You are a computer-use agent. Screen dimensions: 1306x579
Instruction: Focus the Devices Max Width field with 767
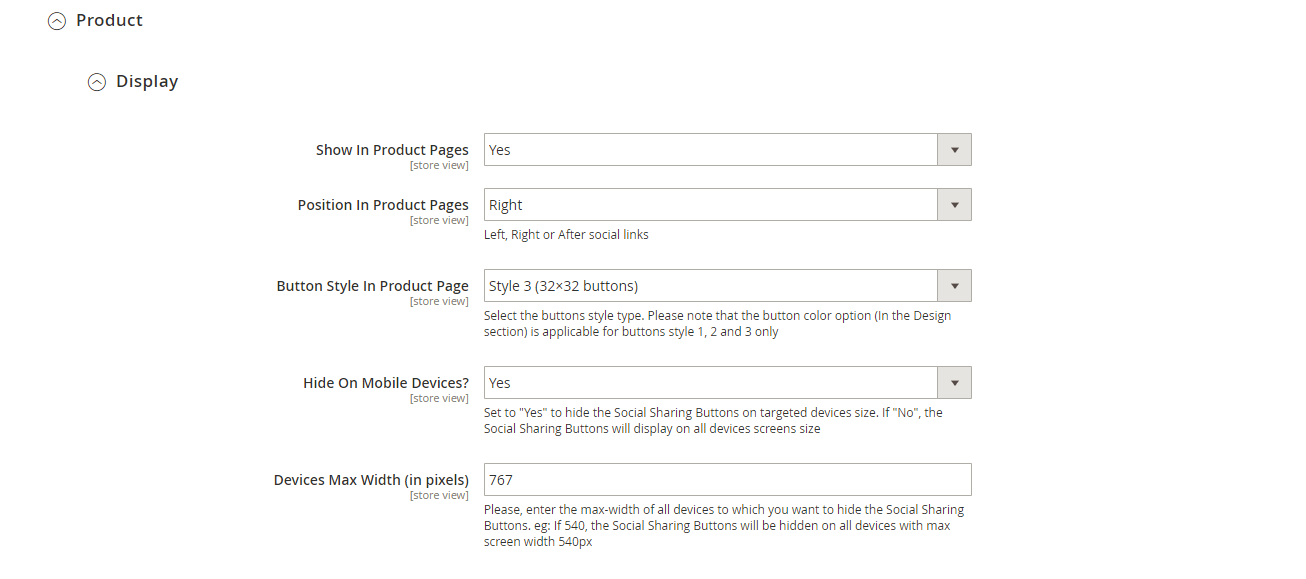click(728, 480)
